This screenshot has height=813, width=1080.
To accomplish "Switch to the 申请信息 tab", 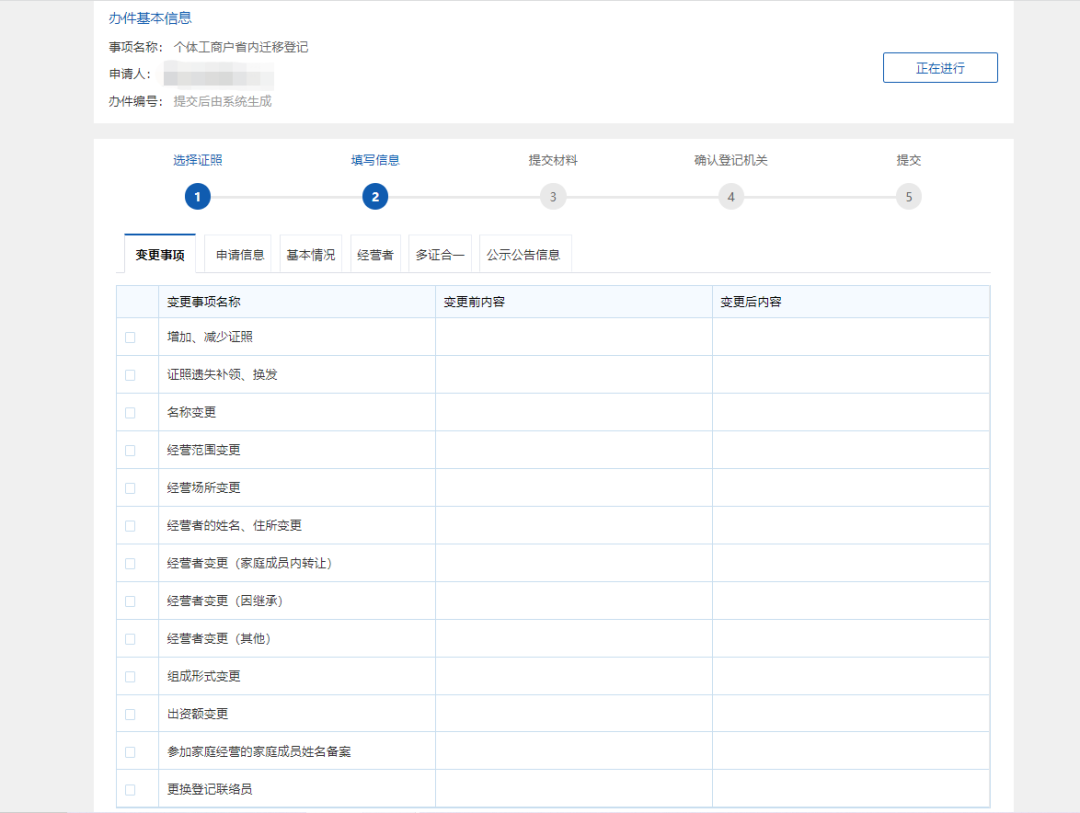I will (x=240, y=255).
